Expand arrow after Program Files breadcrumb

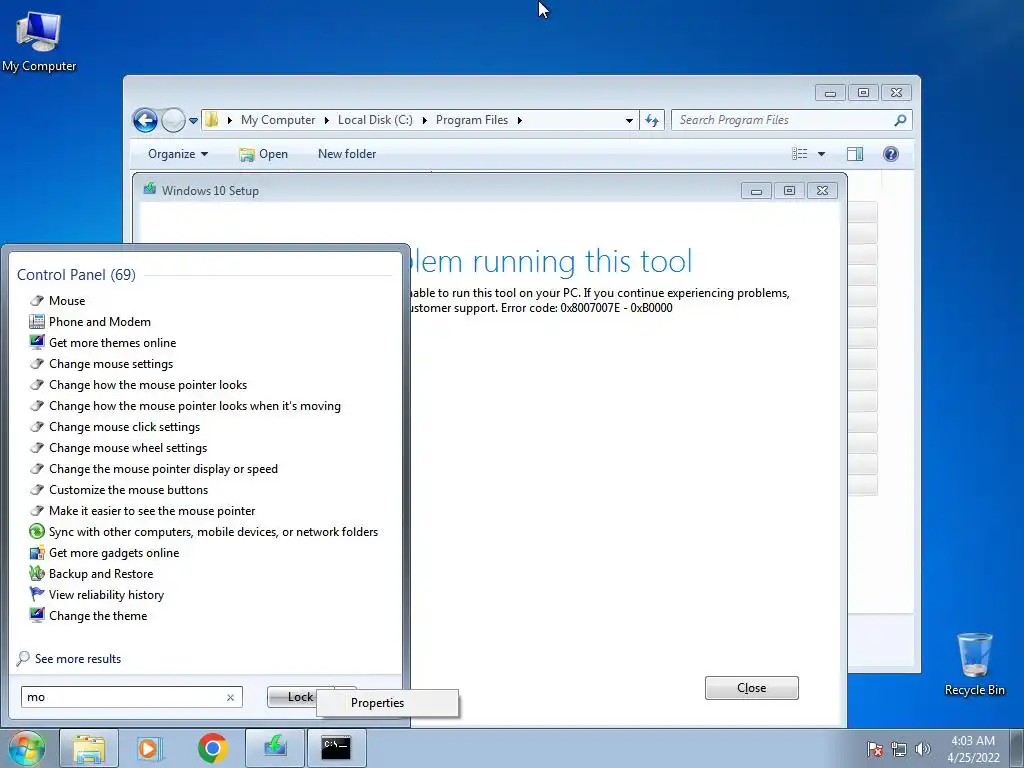[520, 121]
